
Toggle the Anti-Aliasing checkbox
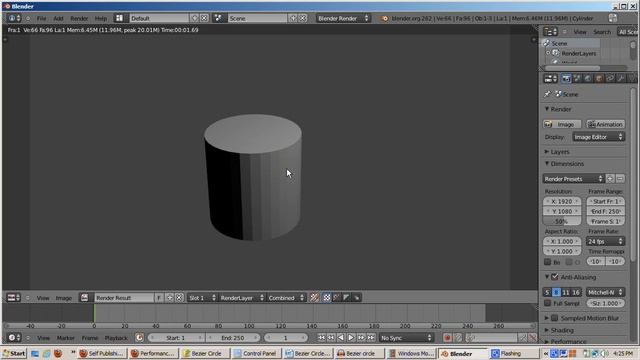pyautogui.click(x=554, y=277)
